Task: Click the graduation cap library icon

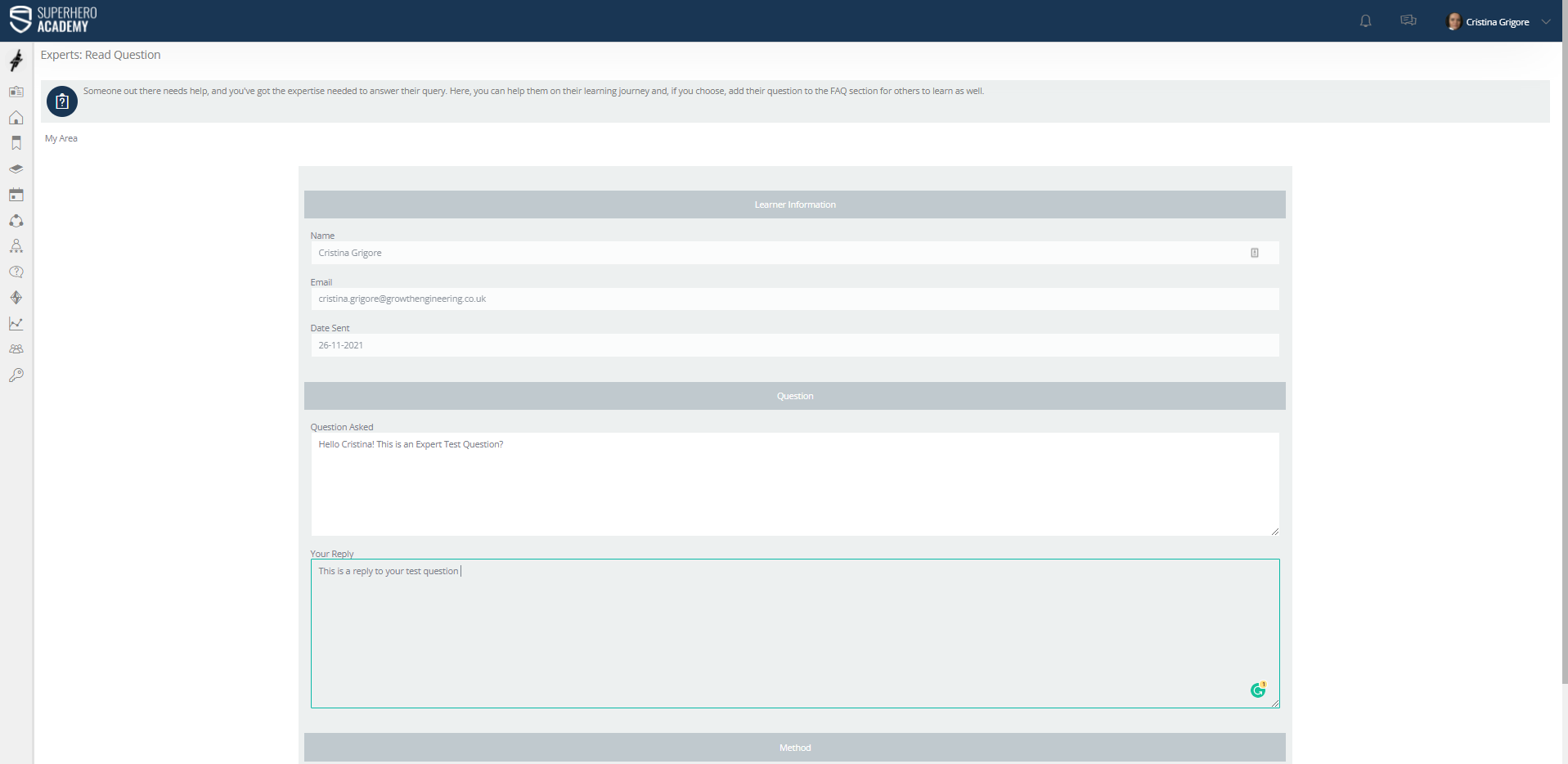Action: pos(16,169)
